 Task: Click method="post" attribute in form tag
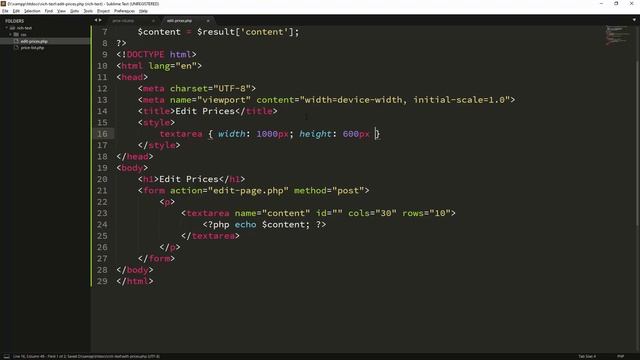329,191
